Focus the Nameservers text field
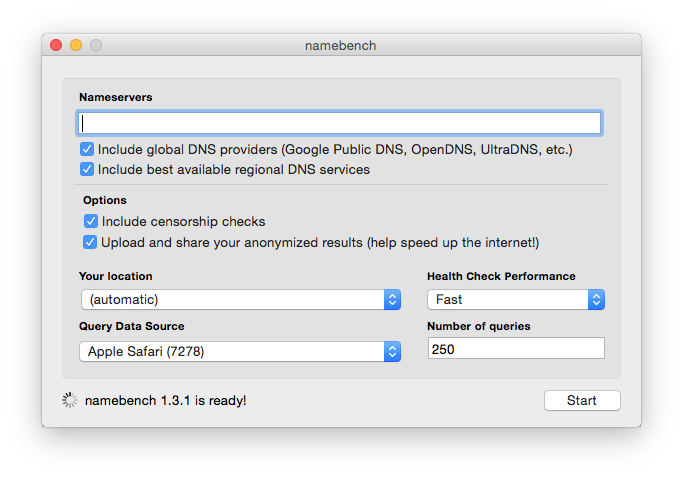This screenshot has height=477, width=683. [339, 123]
